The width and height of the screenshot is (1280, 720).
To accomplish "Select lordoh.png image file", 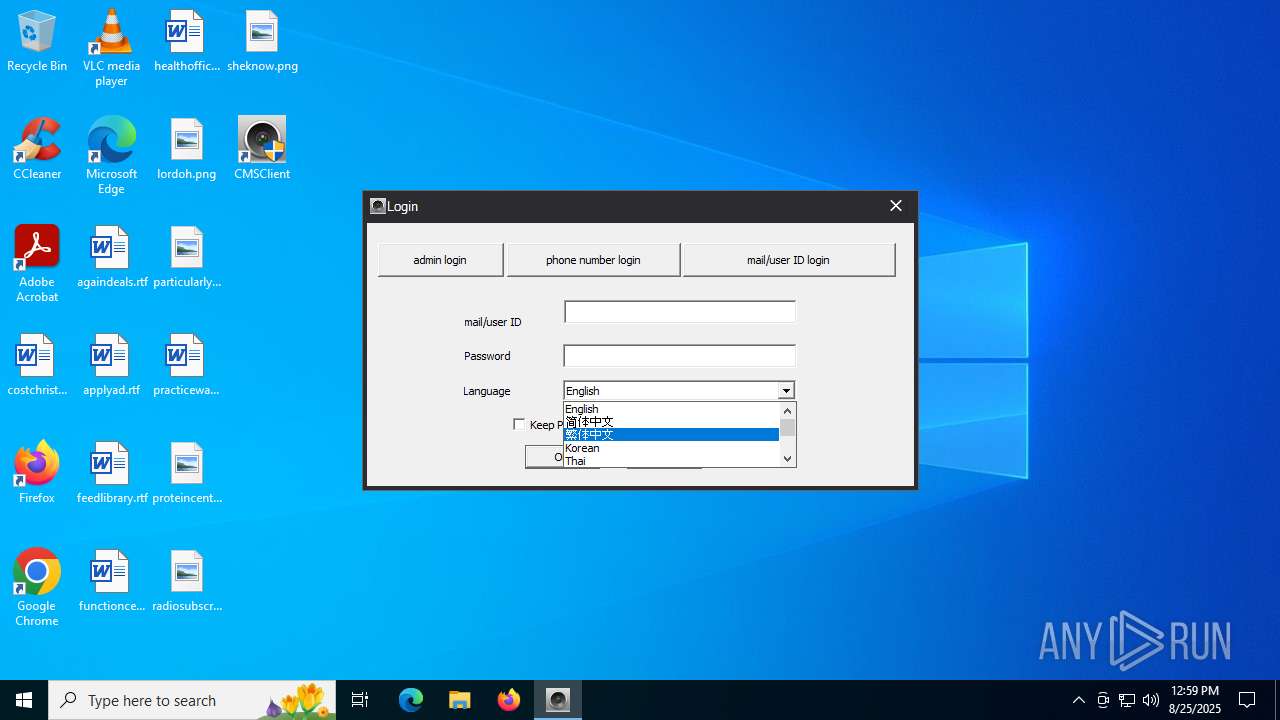I will pos(186,149).
